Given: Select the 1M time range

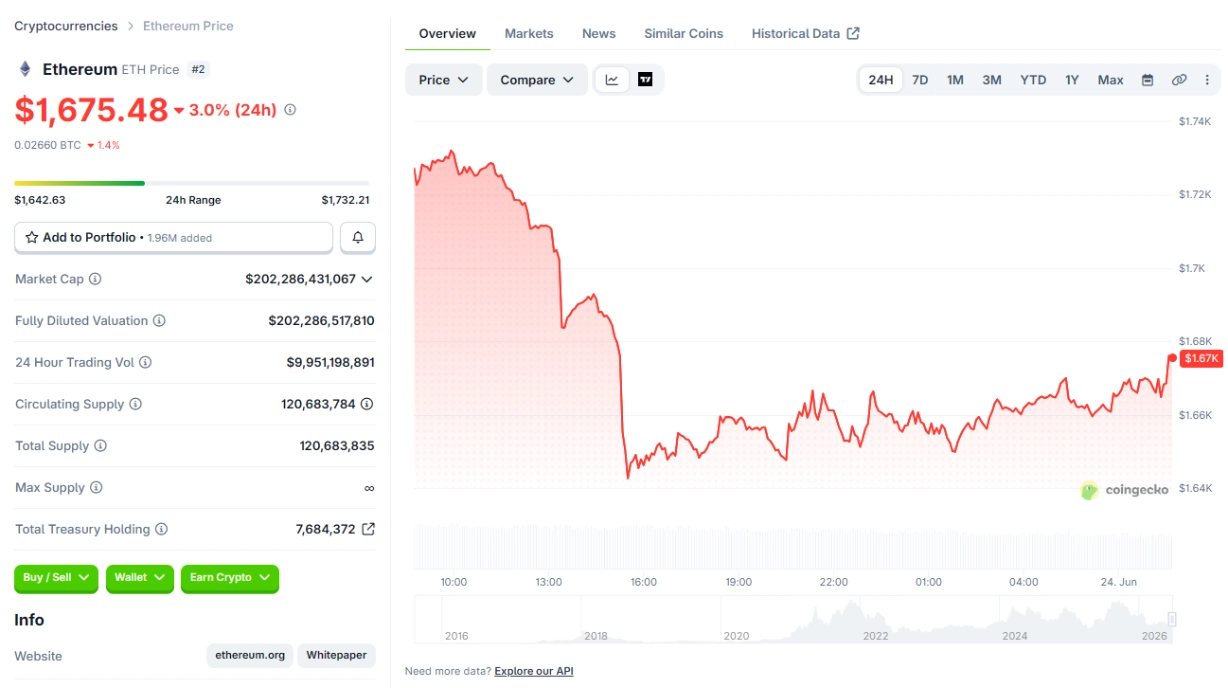Looking at the screenshot, I should (x=955, y=80).
